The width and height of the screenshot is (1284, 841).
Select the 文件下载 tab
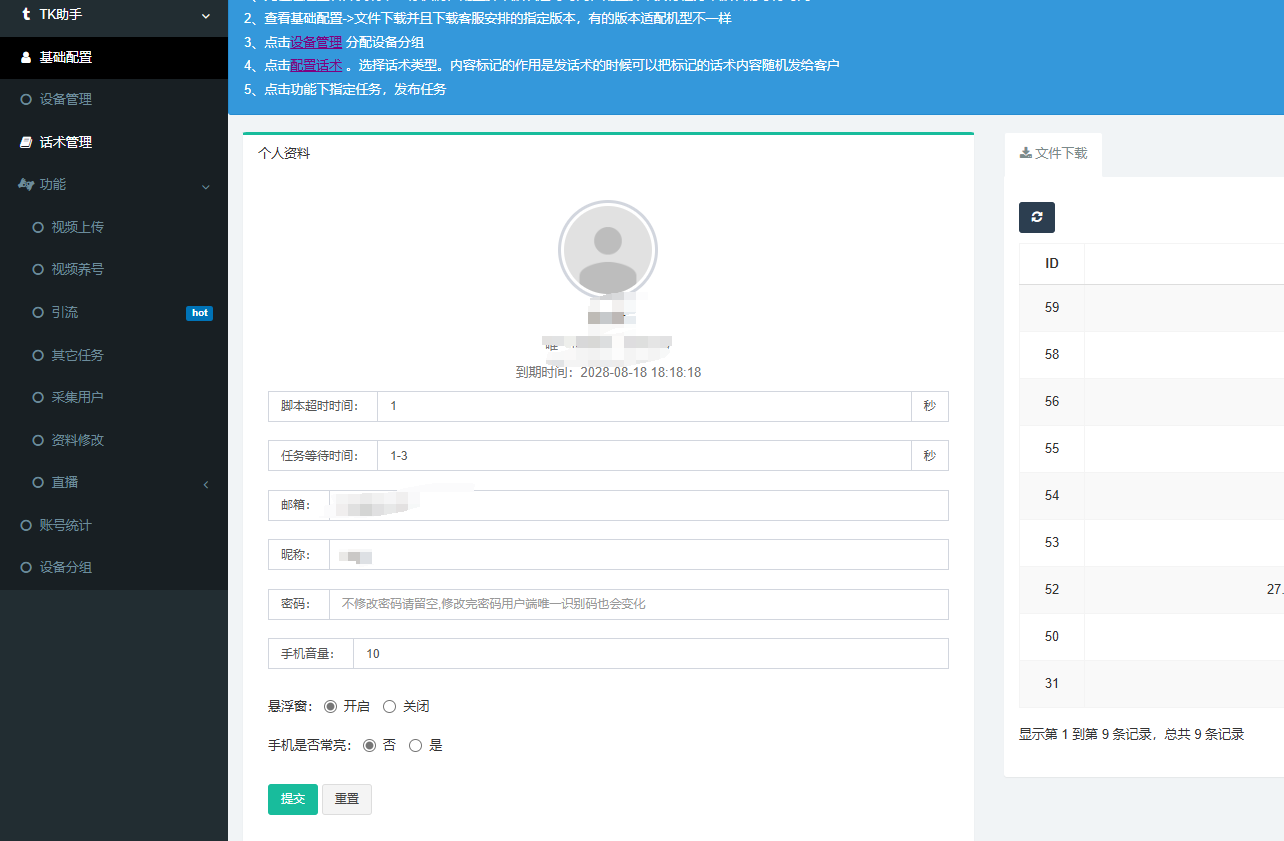pos(1053,154)
